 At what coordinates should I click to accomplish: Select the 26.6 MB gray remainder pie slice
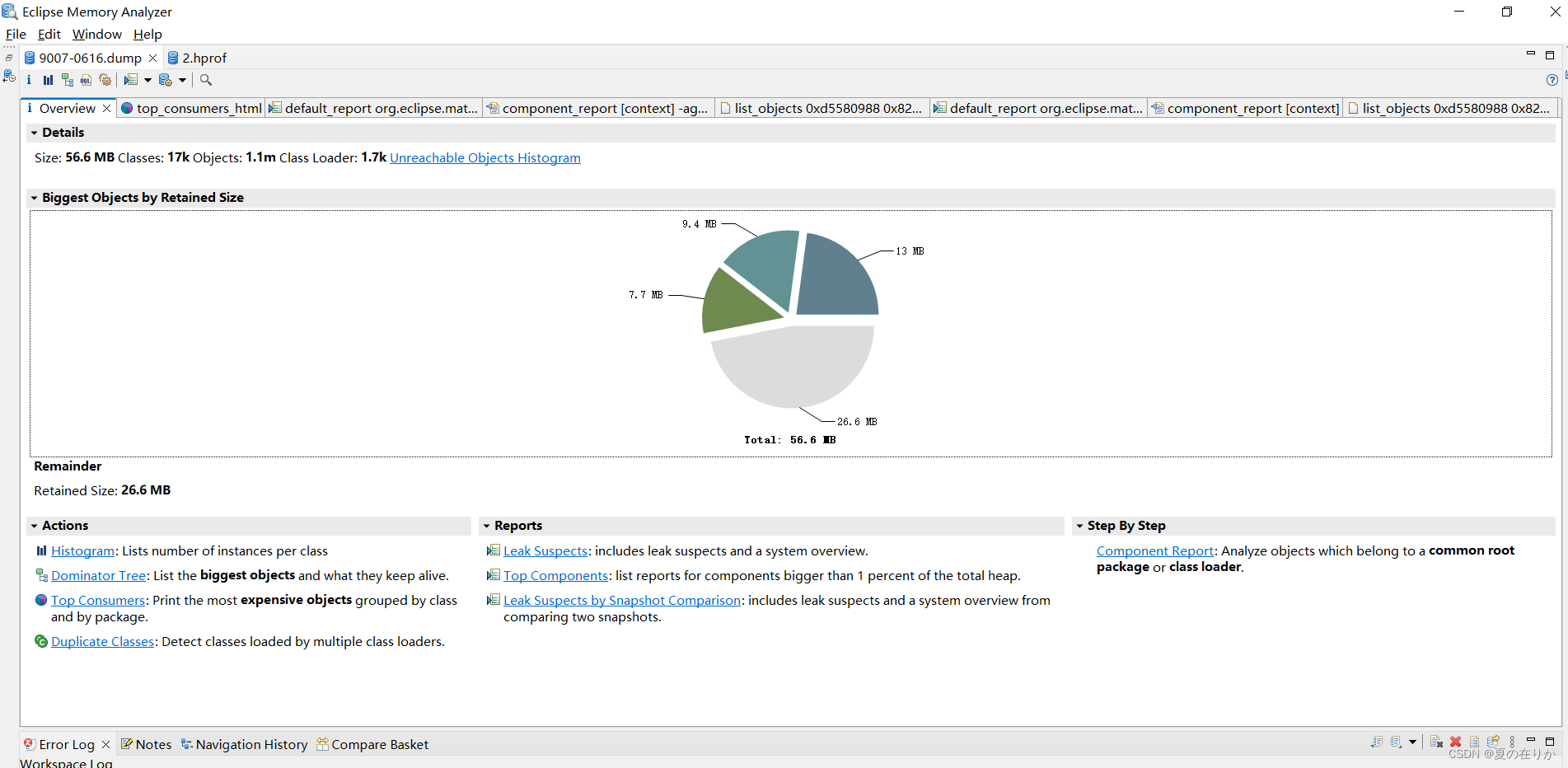click(793, 367)
